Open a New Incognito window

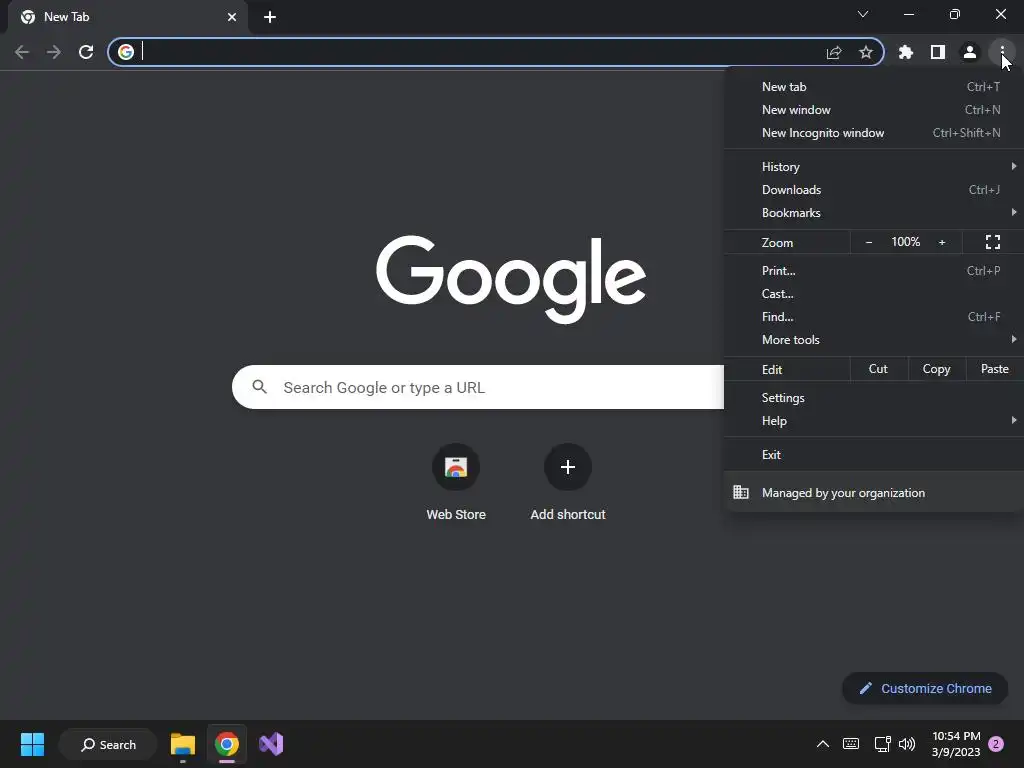pos(874,133)
